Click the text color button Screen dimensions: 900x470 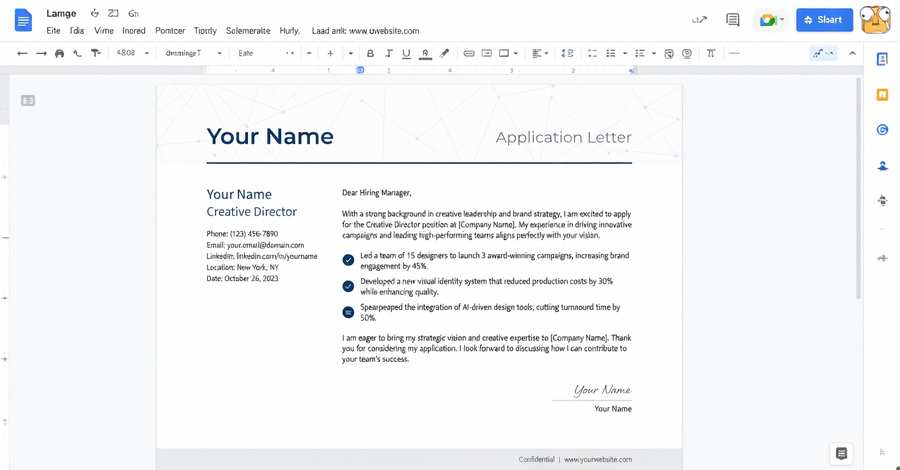click(426, 53)
